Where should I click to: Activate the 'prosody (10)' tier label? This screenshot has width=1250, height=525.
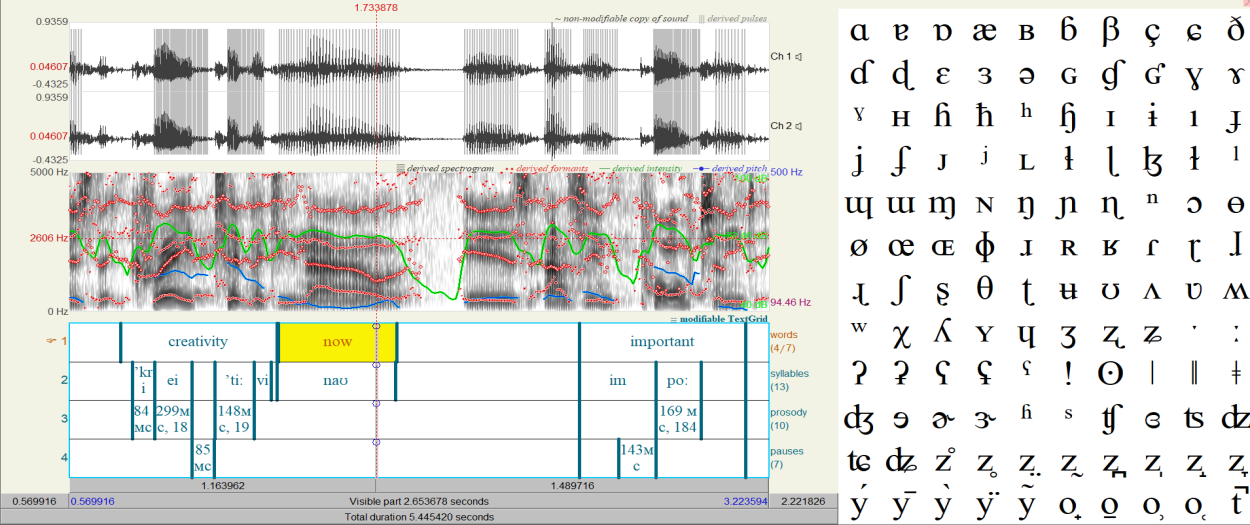click(x=787, y=419)
